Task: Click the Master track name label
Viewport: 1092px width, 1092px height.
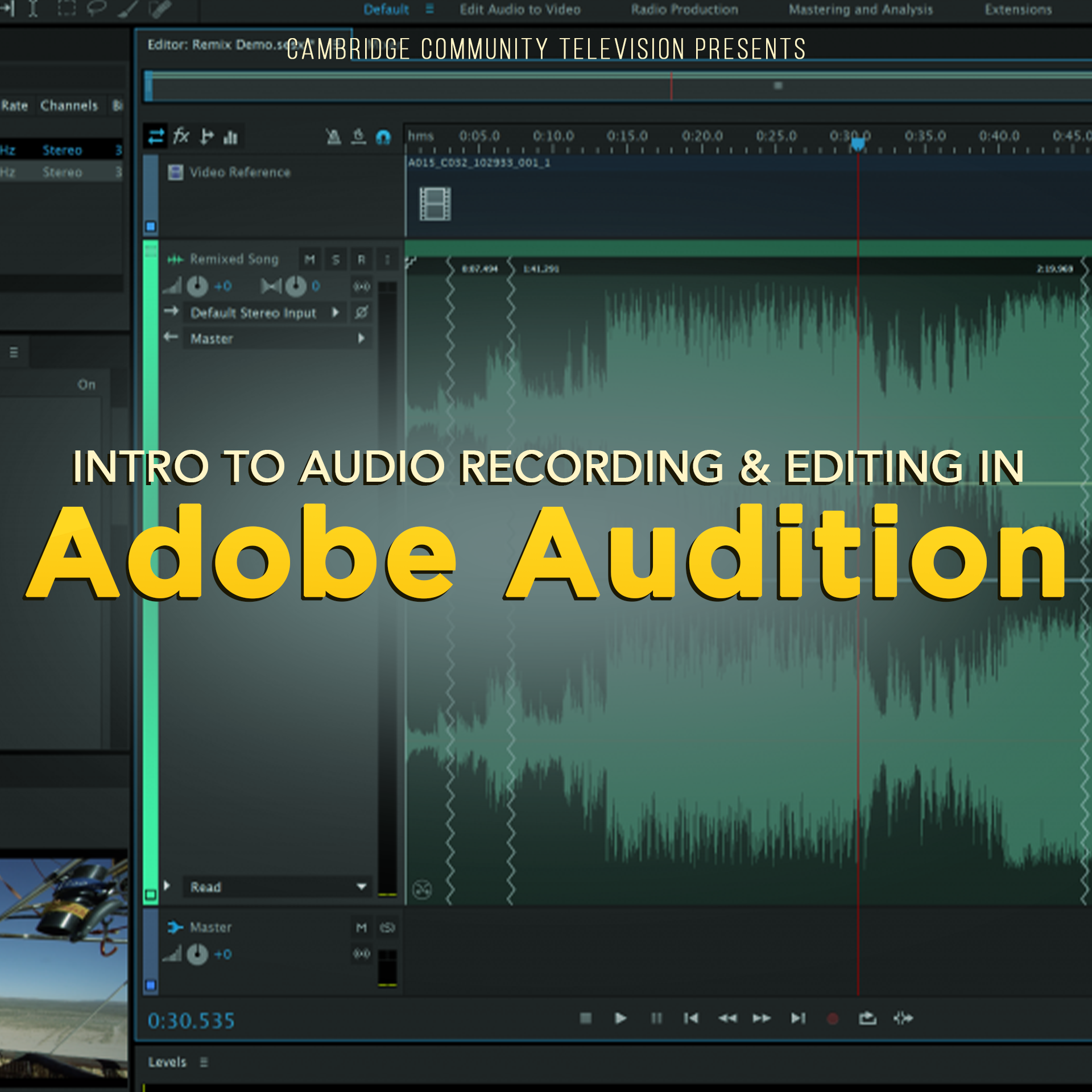Action: (210, 927)
